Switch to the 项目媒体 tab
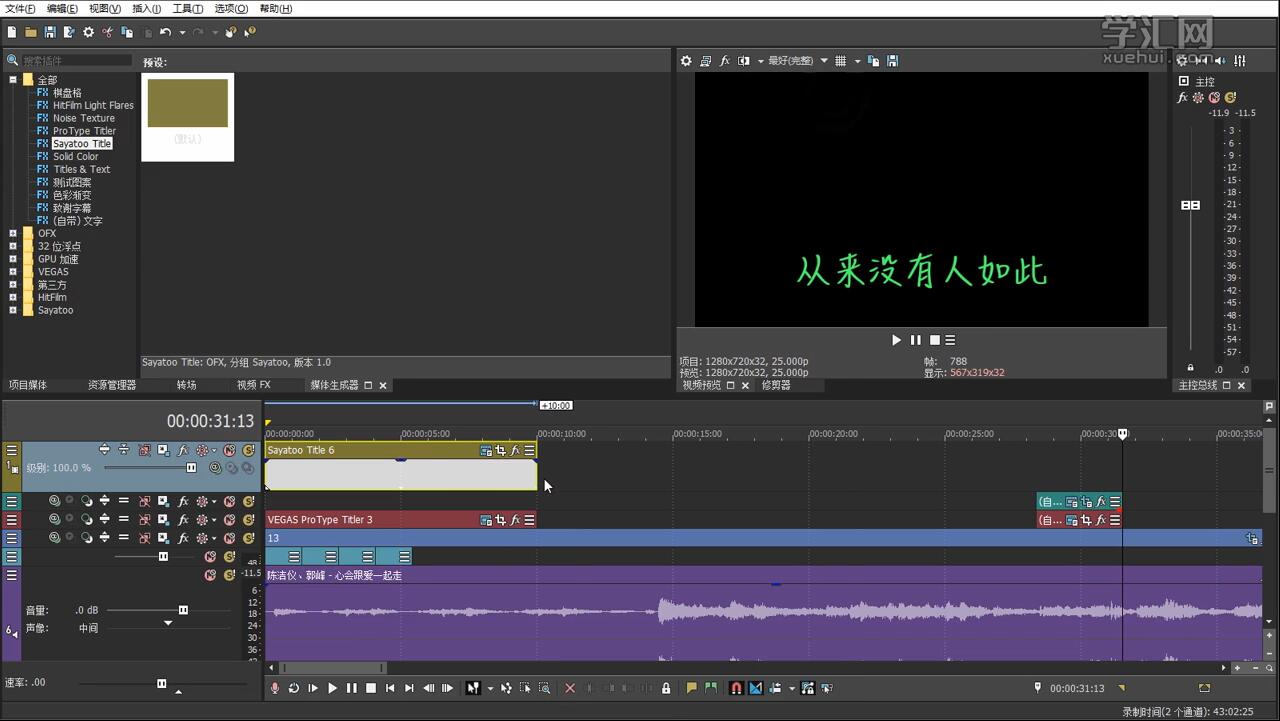Viewport: 1280px width, 721px height. coord(28,385)
